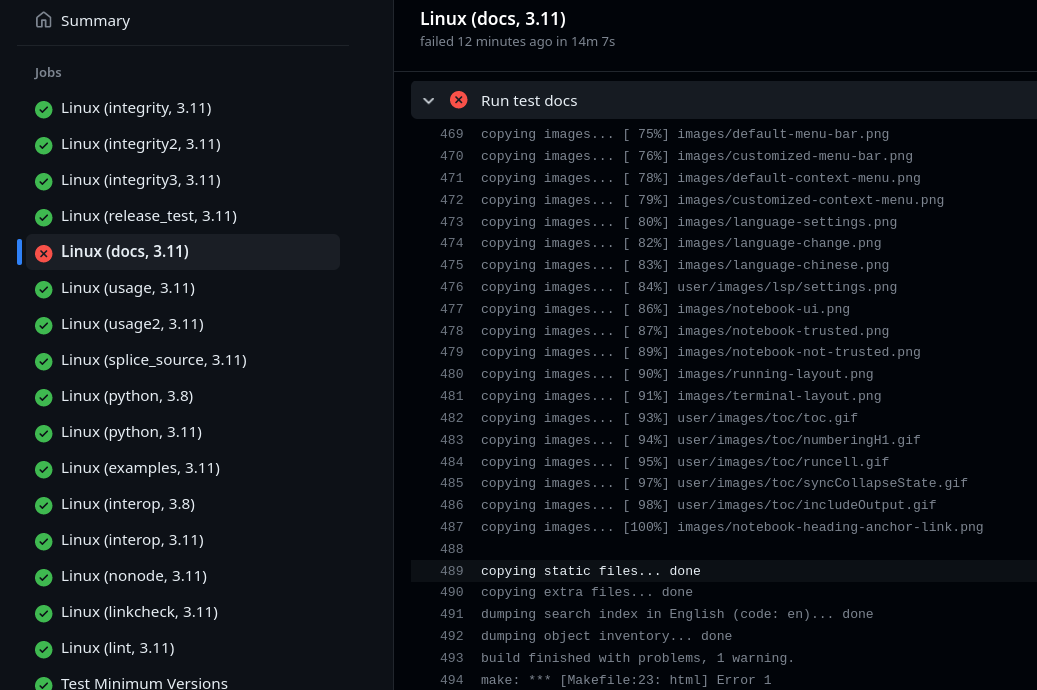The height and width of the screenshot is (690, 1037).
Task: Click green check icon for Linux (interop, 3.8)
Action: [x=44, y=505]
